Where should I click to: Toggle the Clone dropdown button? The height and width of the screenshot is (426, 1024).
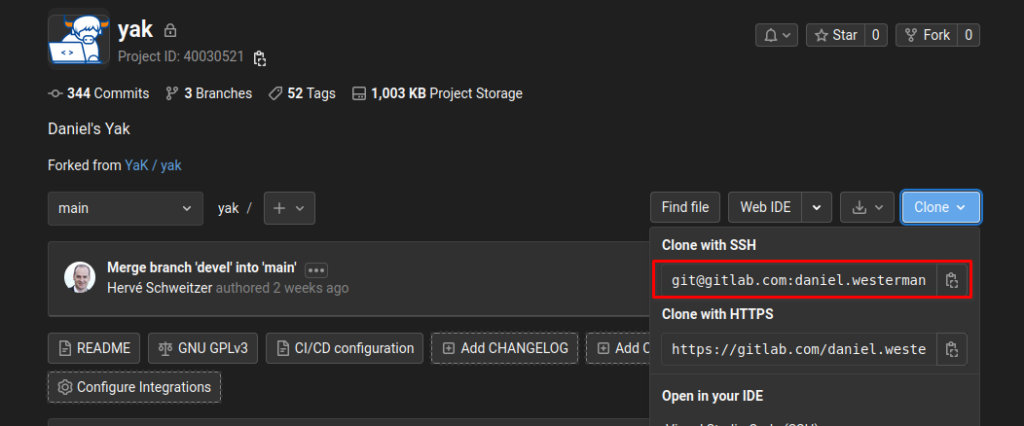940,207
